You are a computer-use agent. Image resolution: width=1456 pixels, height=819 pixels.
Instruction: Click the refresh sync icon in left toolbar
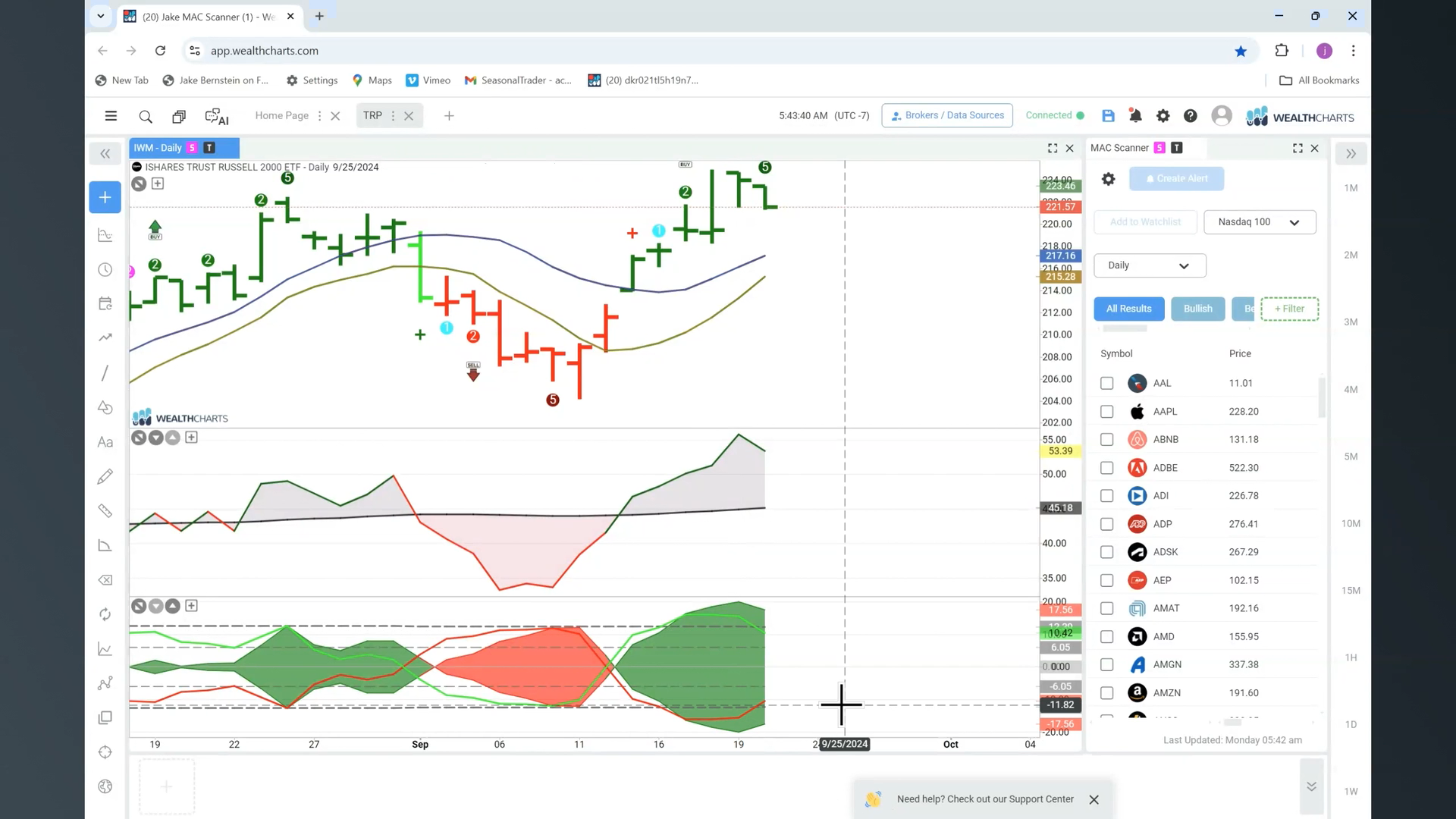click(105, 614)
